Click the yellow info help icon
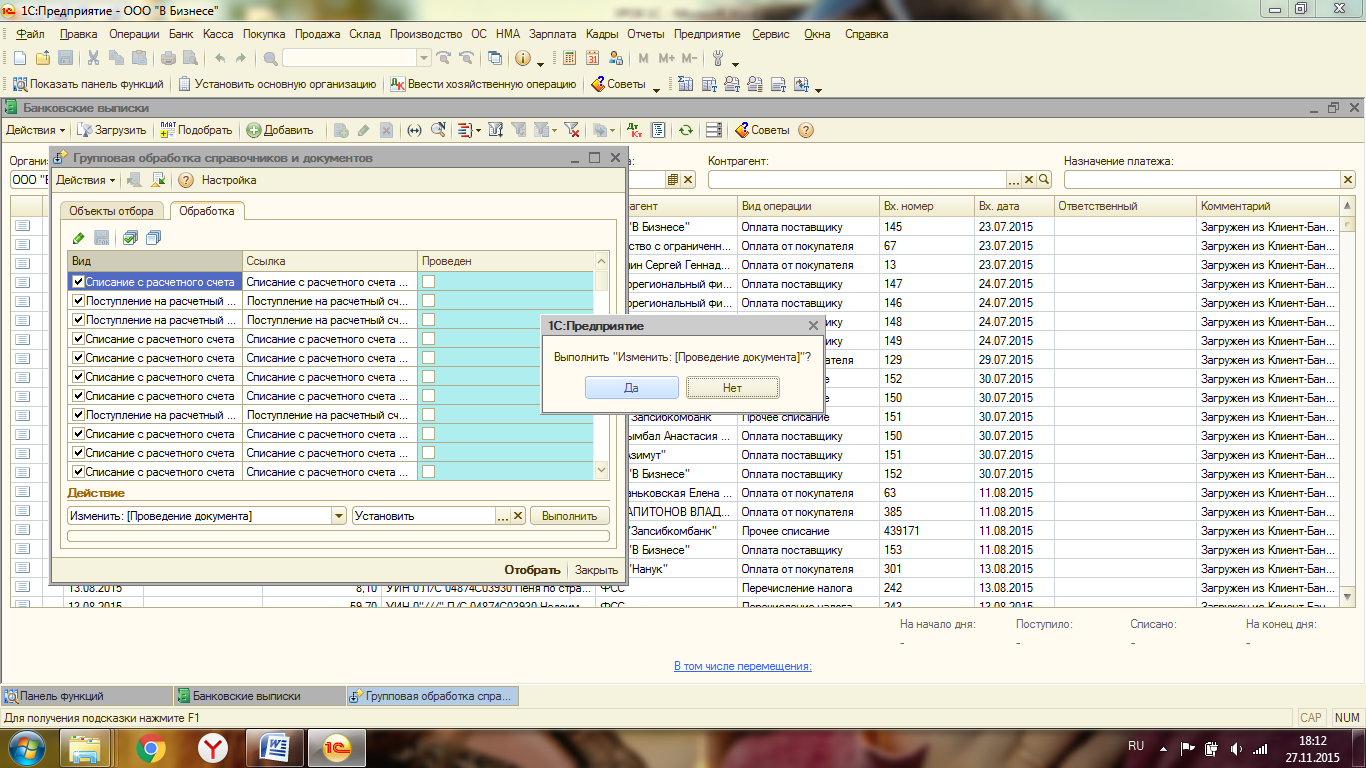The width and height of the screenshot is (1366, 768). pyautogui.click(x=522, y=58)
